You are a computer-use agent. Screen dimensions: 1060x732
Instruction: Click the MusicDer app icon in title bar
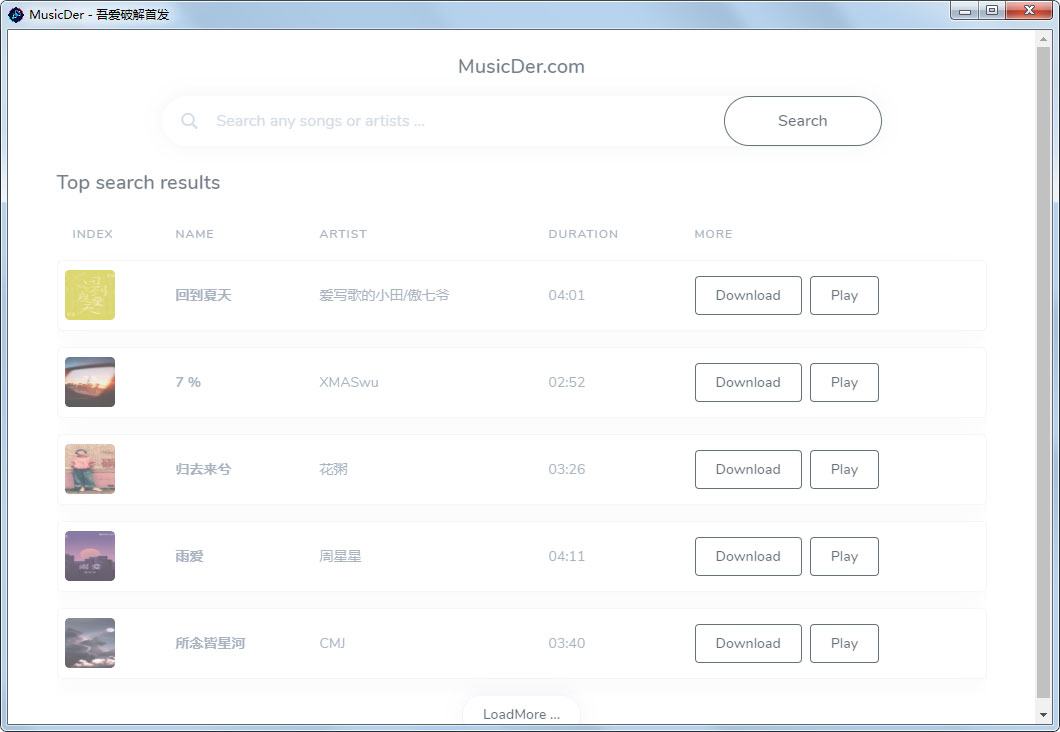(x=16, y=14)
